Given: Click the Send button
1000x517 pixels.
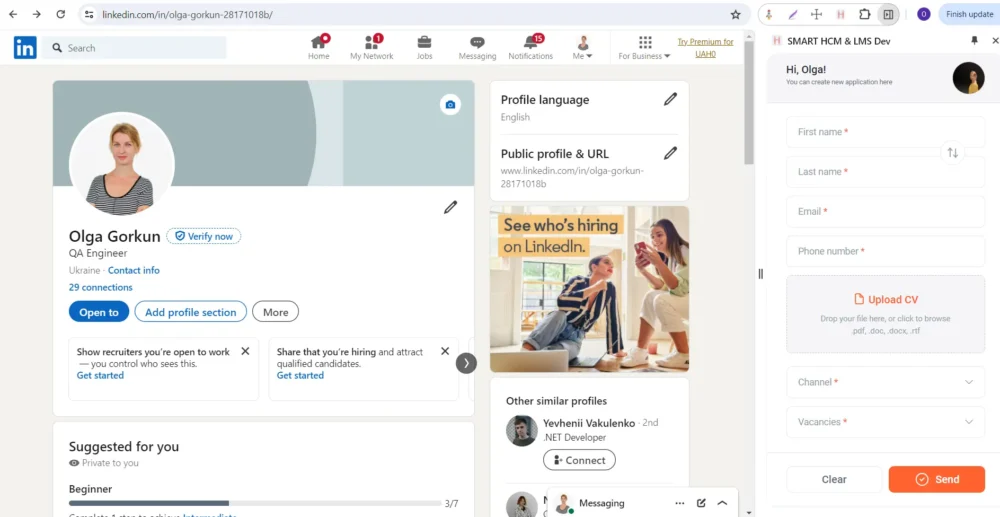Looking at the screenshot, I should pos(936,479).
